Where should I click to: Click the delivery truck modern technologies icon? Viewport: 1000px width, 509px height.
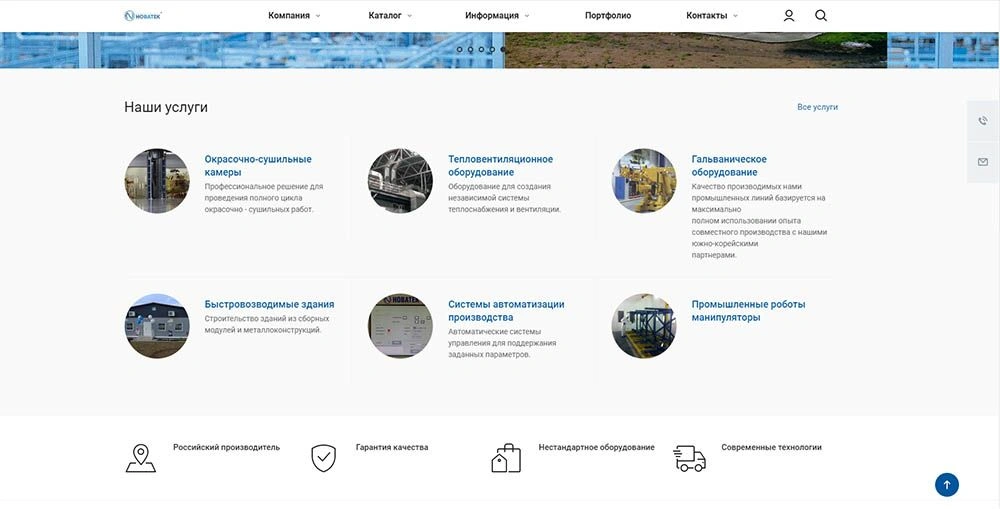pyautogui.click(x=689, y=458)
